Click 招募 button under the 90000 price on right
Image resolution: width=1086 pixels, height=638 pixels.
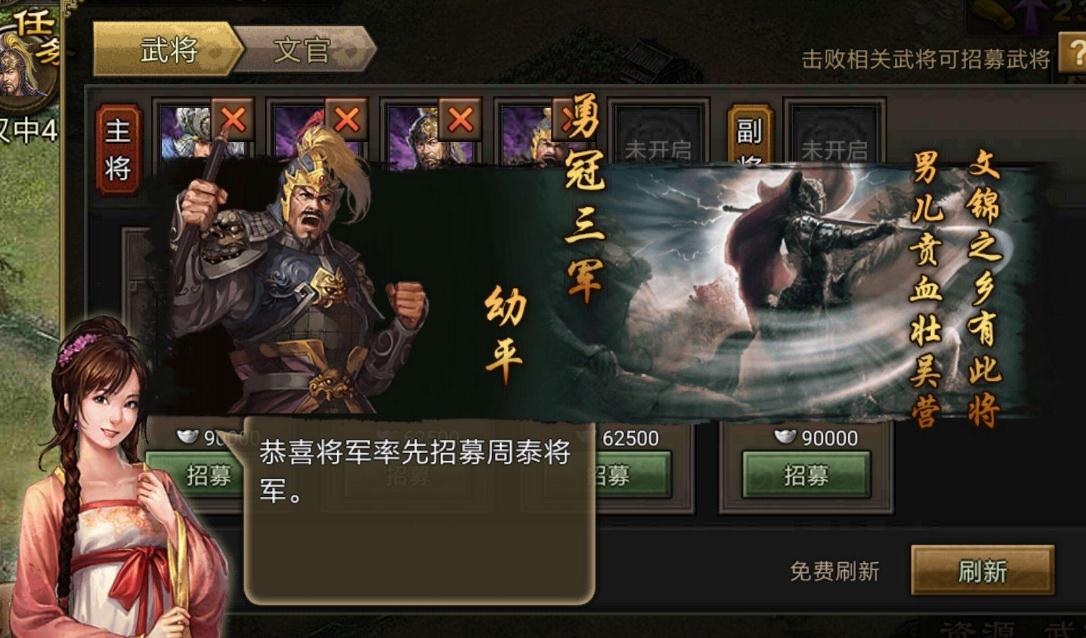(805, 475)
